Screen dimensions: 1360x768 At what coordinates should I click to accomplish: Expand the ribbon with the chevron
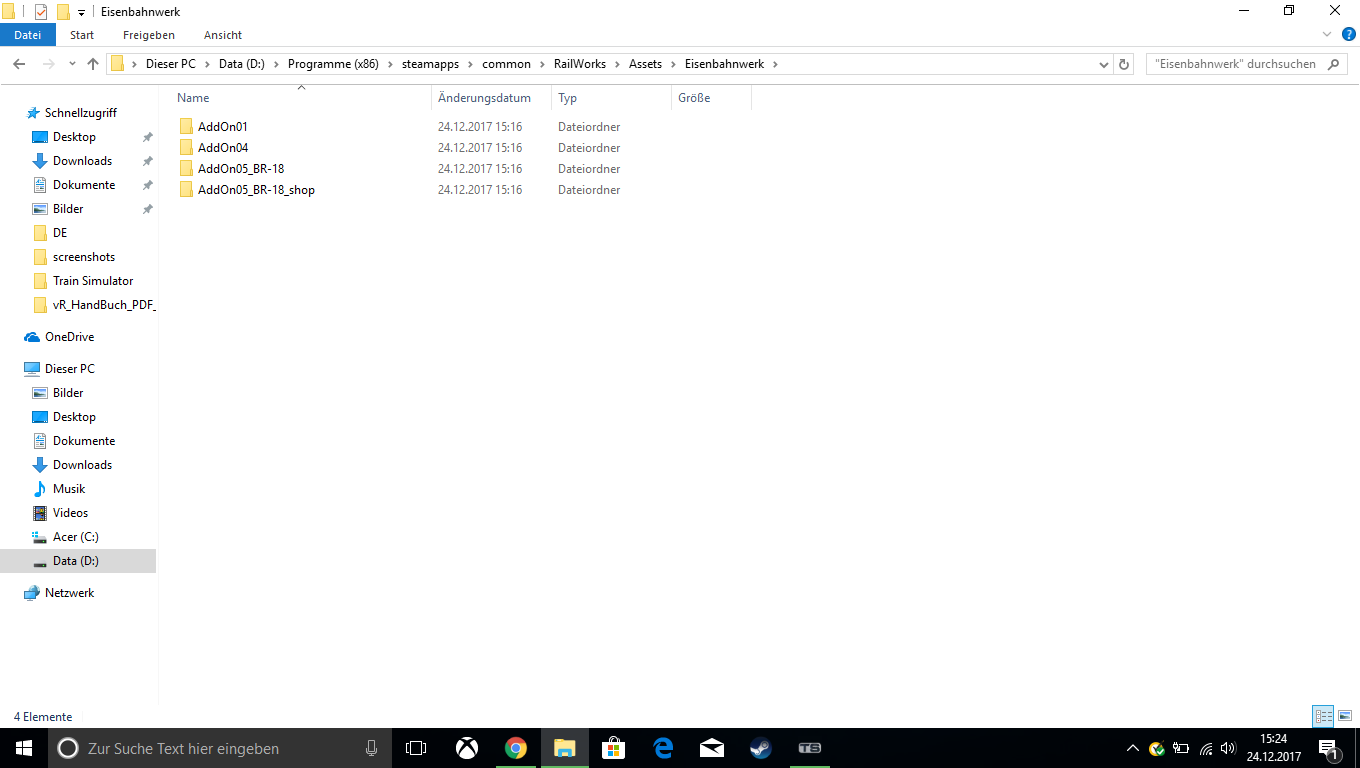coord(1328,34)
